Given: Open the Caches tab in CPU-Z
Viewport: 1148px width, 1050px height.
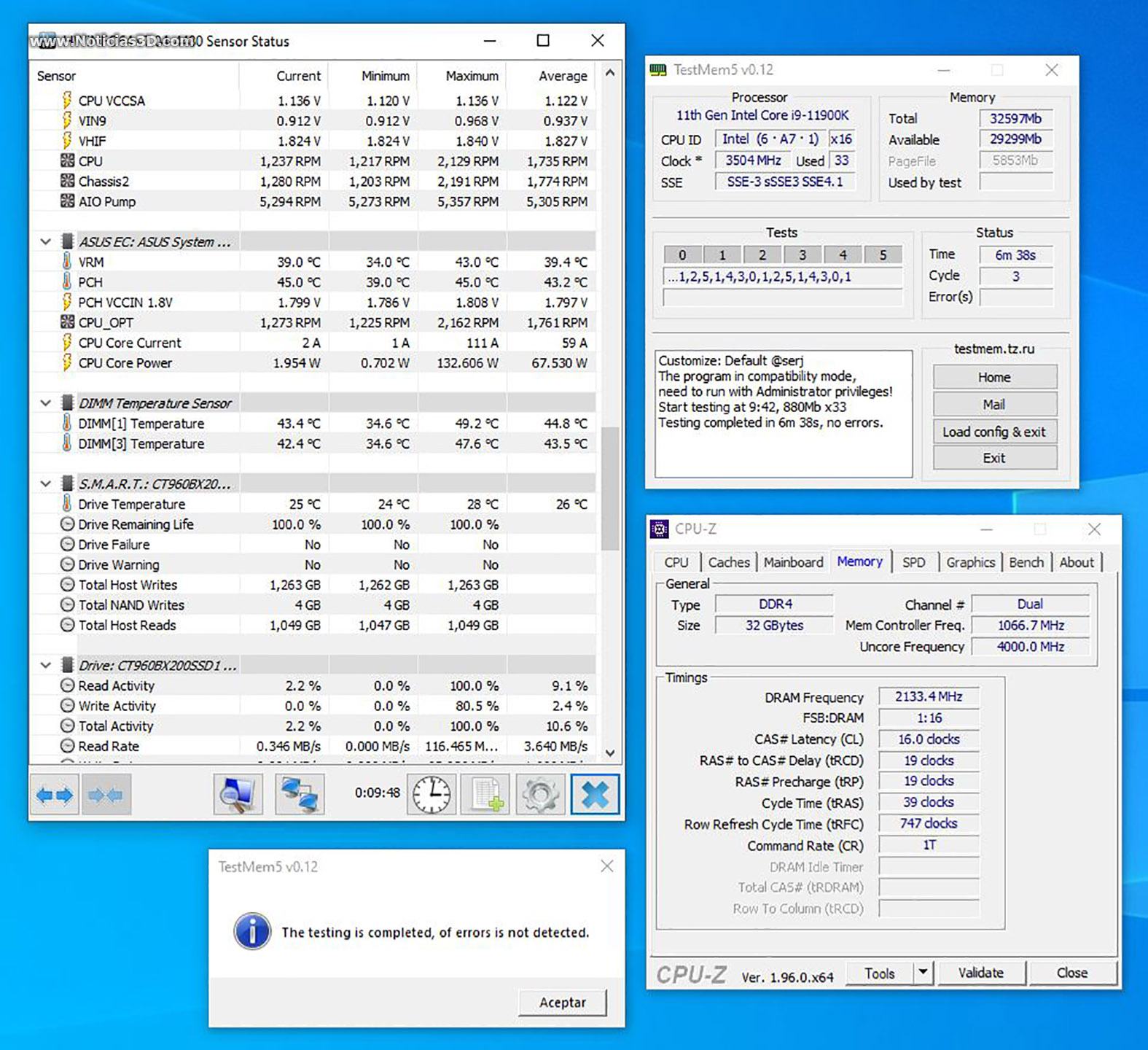Looking at the screenshot, I should 729,562.
